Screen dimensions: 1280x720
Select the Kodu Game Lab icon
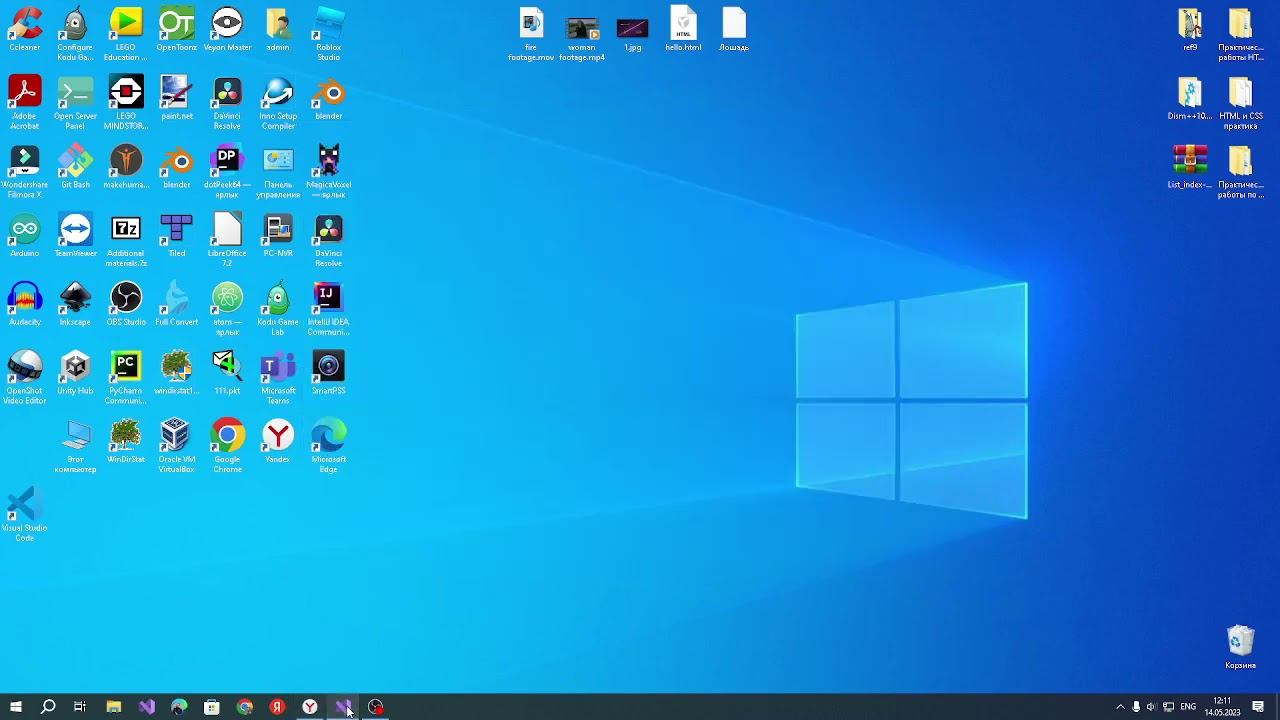(278, 309)
